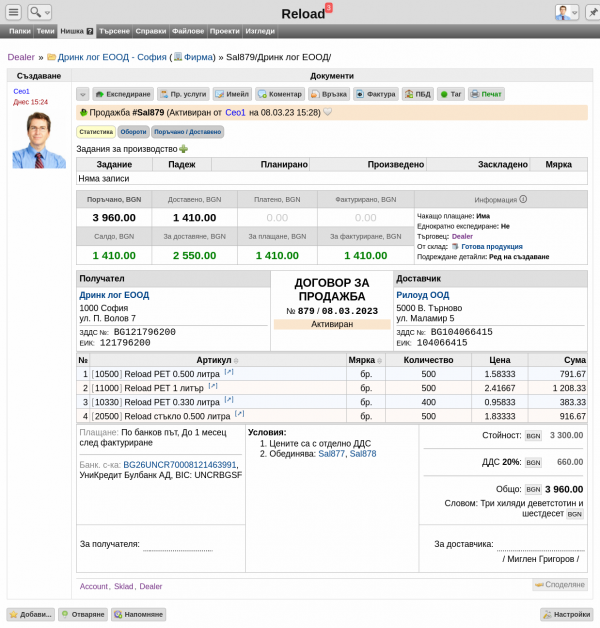Open link icon for Reload PET 1 литър
600x628 pixels.
coord(213,386)
